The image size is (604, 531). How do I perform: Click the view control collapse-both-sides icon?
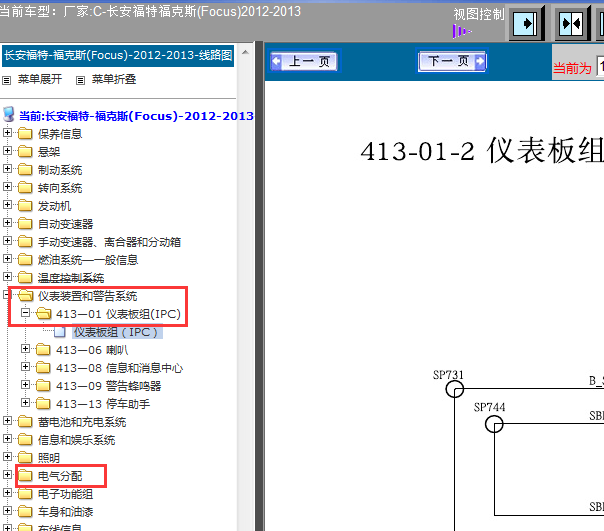coord(571,24)
